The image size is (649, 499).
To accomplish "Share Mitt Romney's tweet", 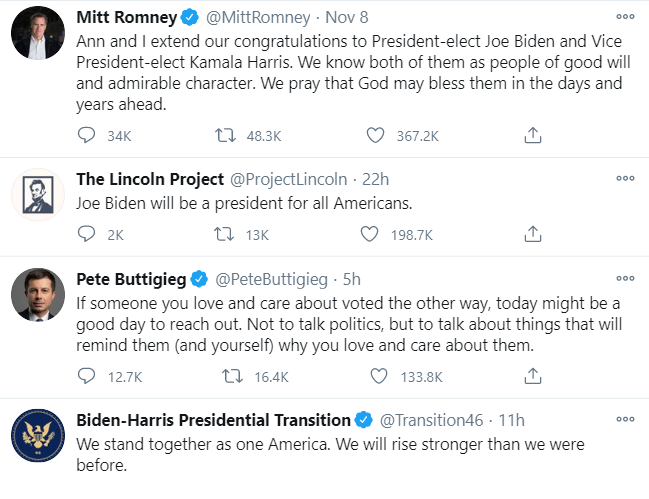I will (x=533, y=134).
